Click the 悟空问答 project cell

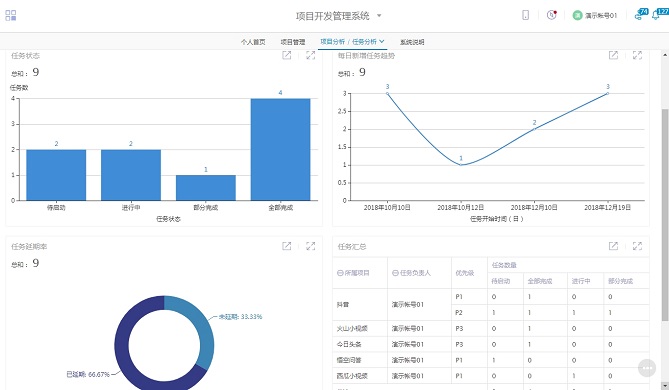(360, 360)
